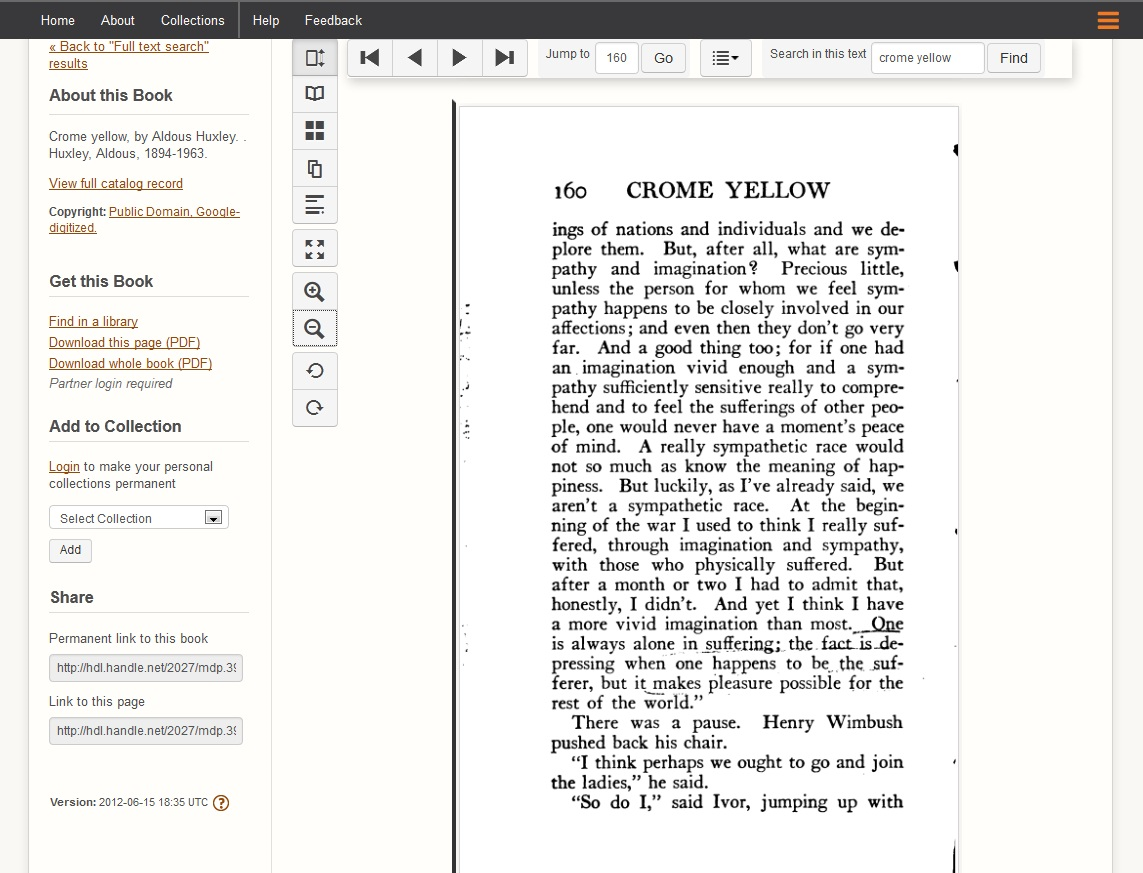Screen dimensions: 1143x873
Task: Go to first page
Action: click(x=370, y=58)
